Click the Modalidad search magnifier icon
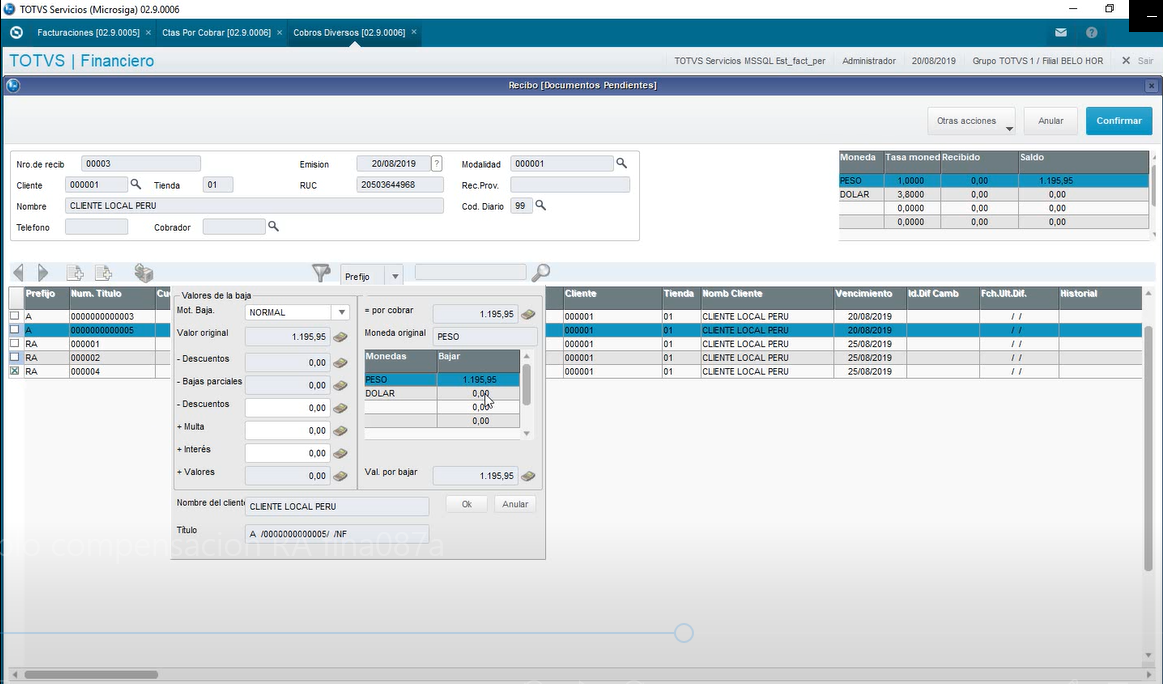This screenshot has width=1163, height=684. point(622,163)
